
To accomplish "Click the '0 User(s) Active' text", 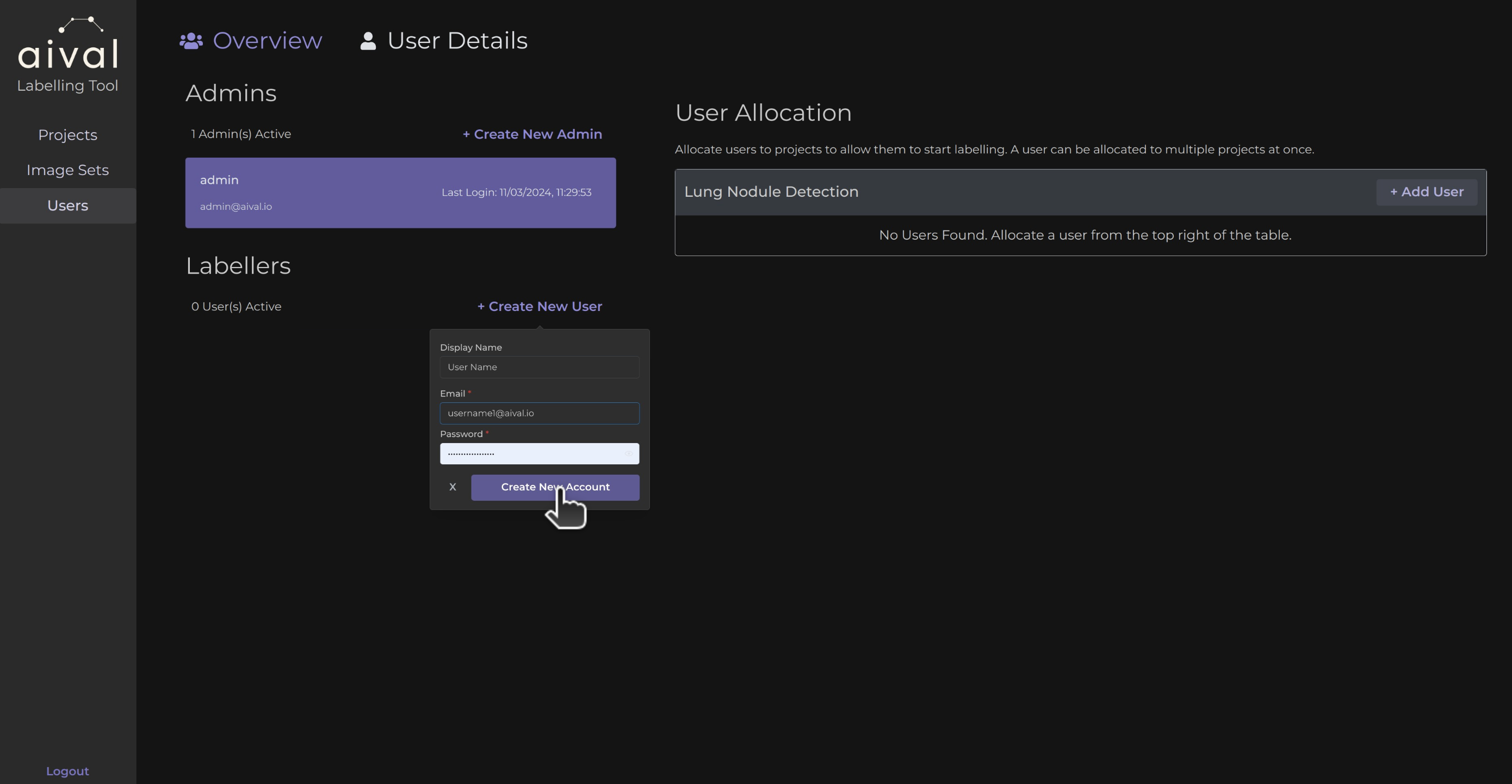I will 236,306.
